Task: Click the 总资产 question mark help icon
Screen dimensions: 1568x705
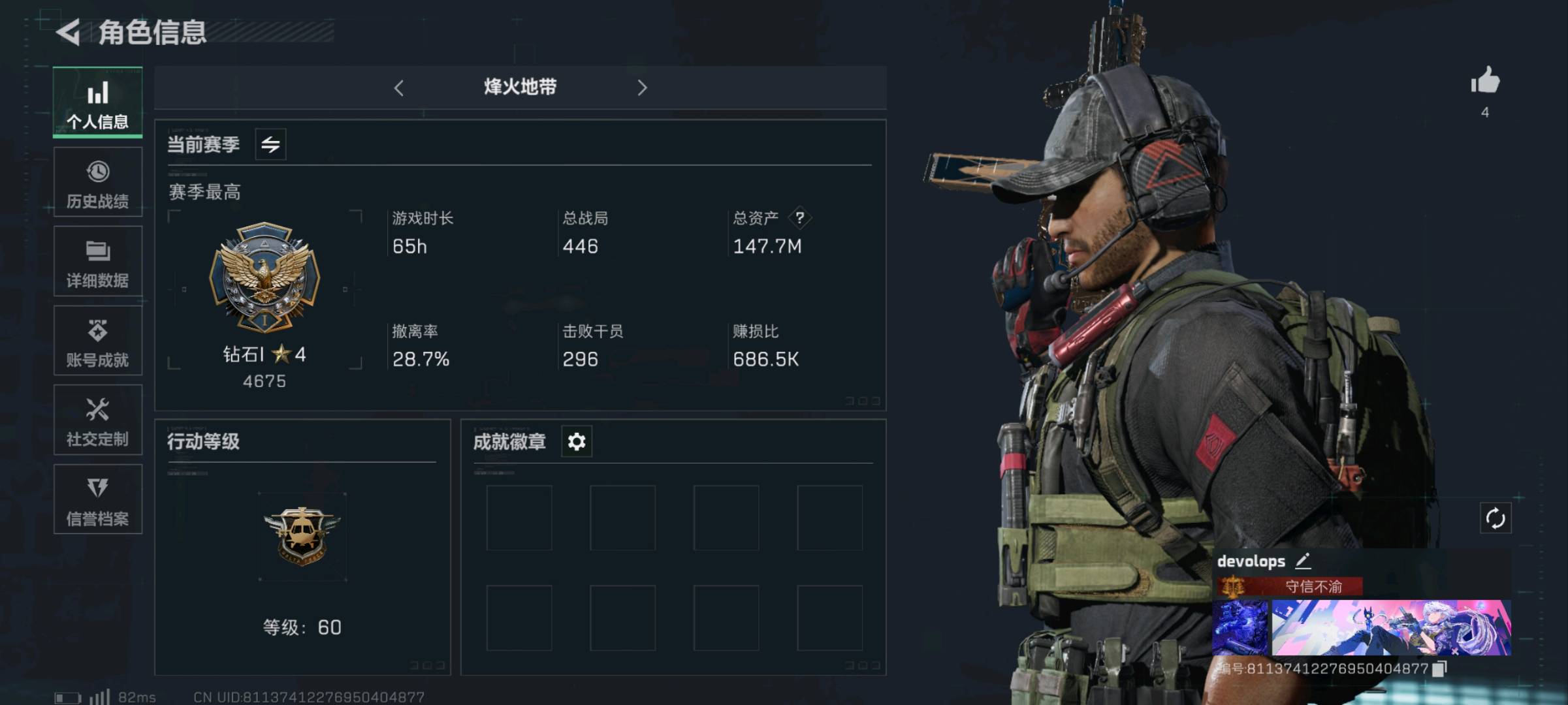Action: pyautogui.click(x=800, y=218)
